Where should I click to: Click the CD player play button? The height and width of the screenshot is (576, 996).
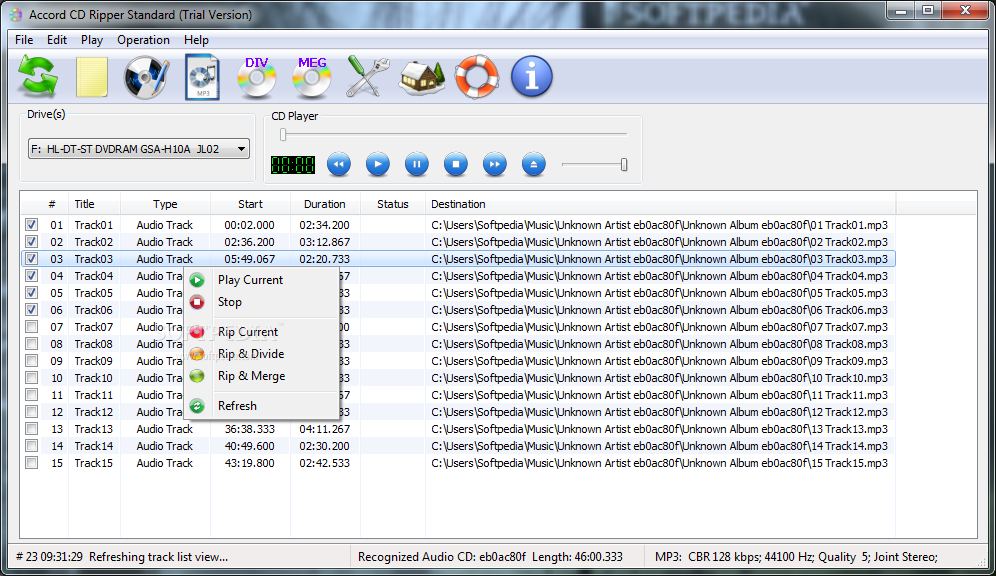[378, 164]
